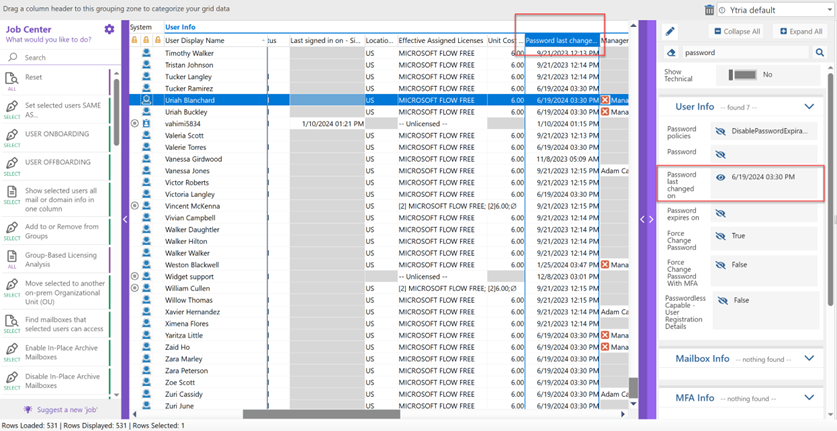The image size is (837, 431).
Task: Click icon for Disable In-Place Archive Mailboxes
Action: [x=11, y=377]
